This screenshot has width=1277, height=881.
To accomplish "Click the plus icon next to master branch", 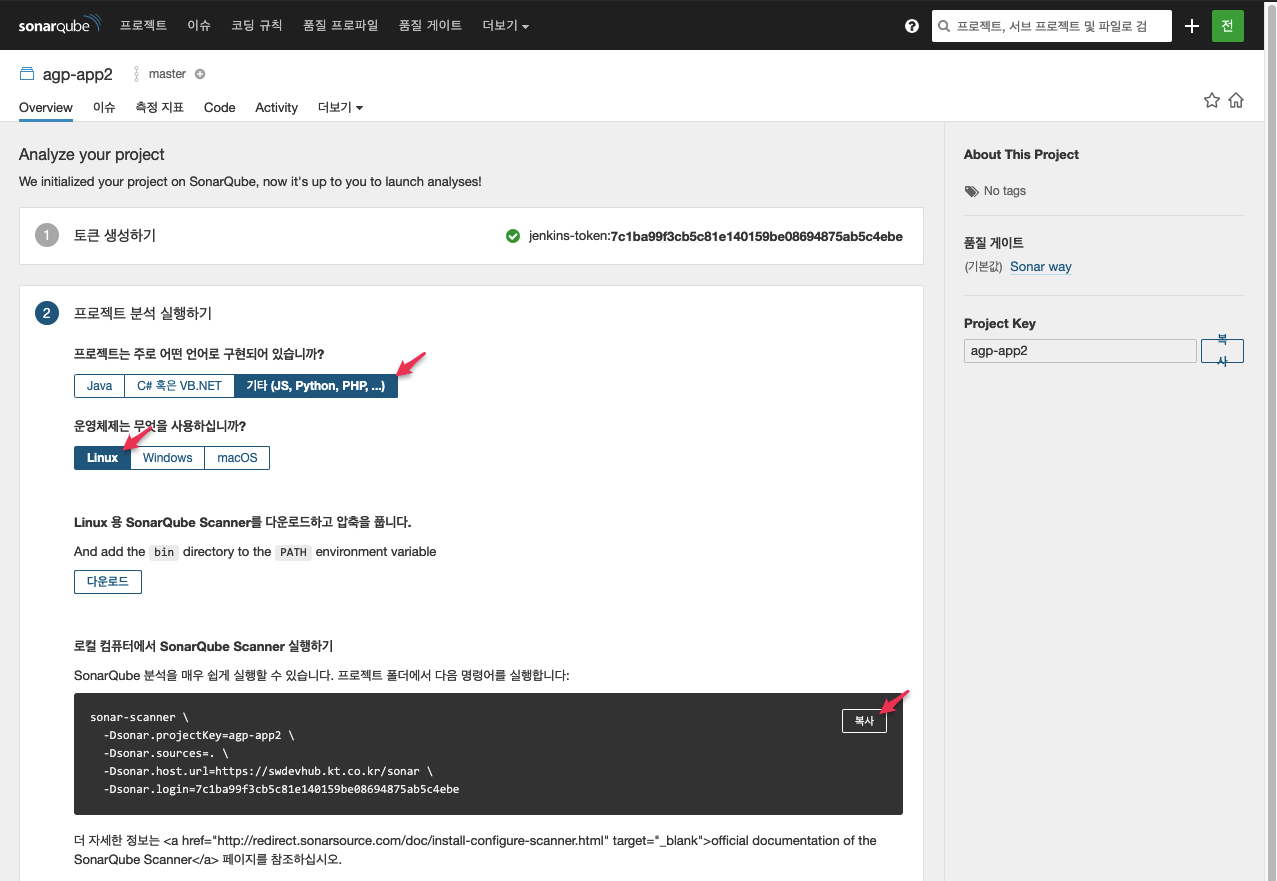I will (x=200, y=74).
